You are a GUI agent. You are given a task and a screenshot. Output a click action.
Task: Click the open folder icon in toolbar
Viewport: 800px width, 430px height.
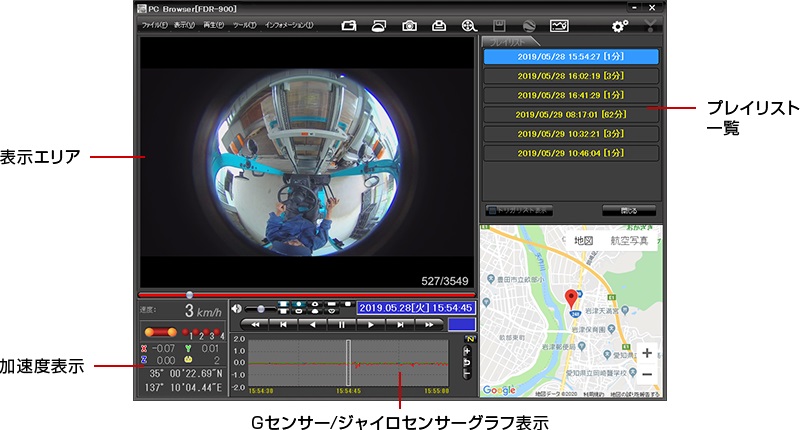348,25
